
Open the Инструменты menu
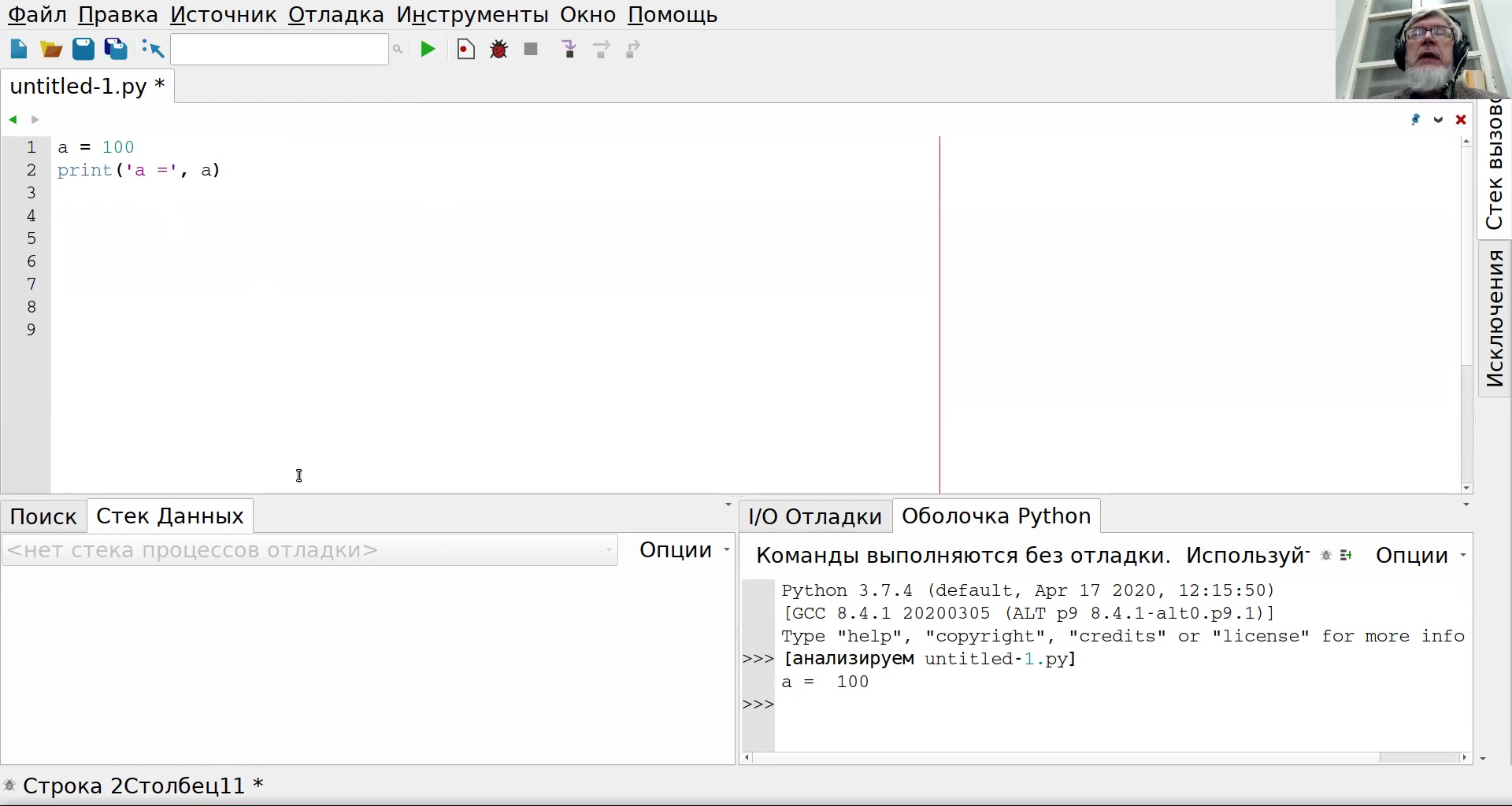pos(472,15)
